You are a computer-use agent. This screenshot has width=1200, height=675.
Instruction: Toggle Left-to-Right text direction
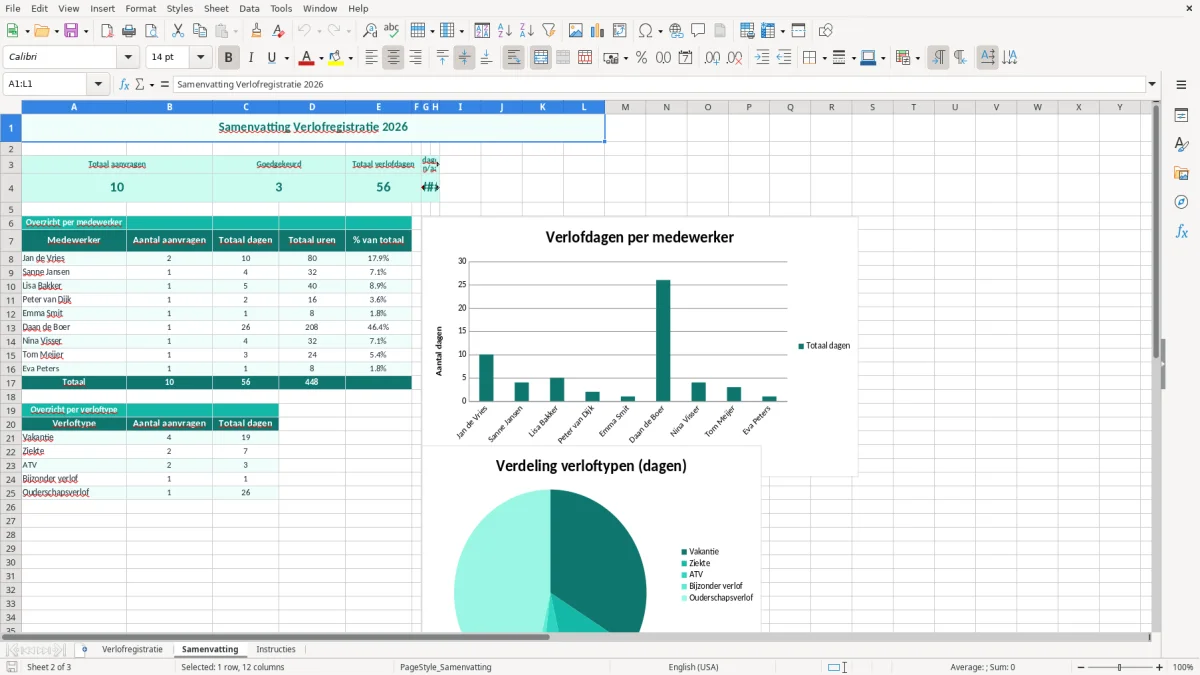coord(938,58)
